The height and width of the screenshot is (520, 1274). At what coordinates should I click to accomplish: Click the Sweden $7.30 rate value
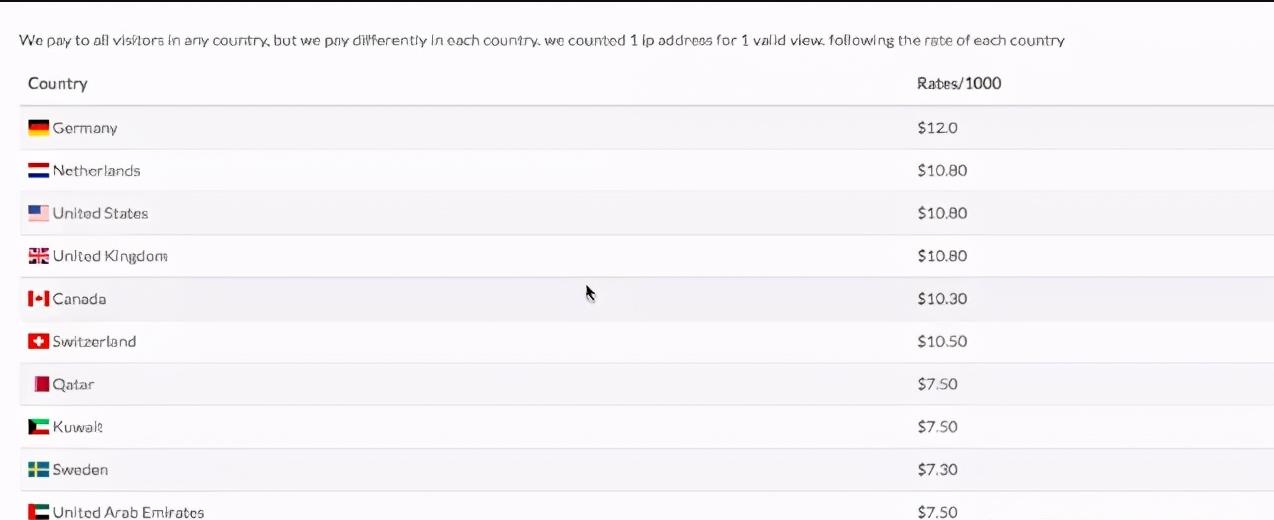click(x=937, y=469)
